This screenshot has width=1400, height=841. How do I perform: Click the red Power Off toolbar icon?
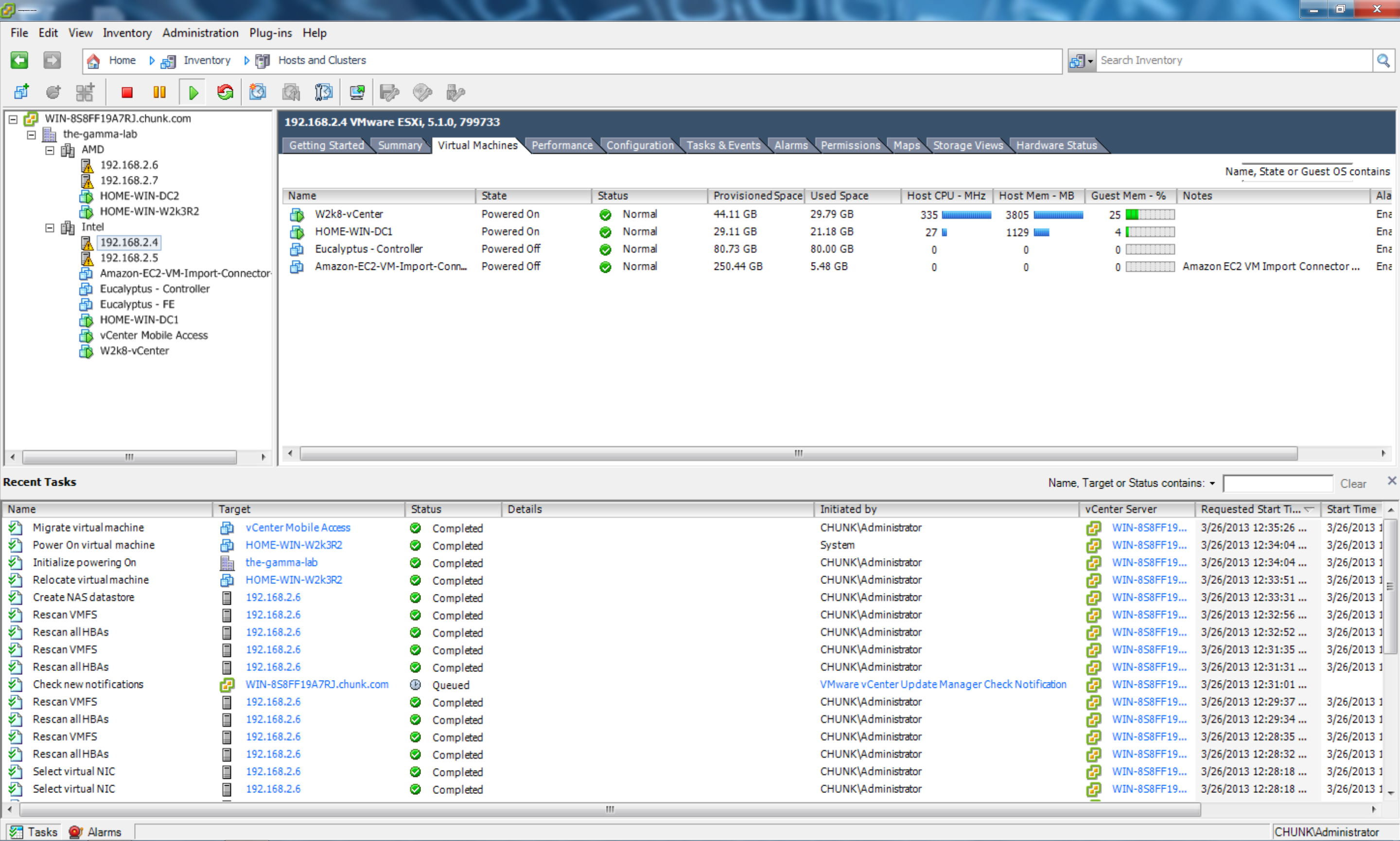[x=127, y=92]
